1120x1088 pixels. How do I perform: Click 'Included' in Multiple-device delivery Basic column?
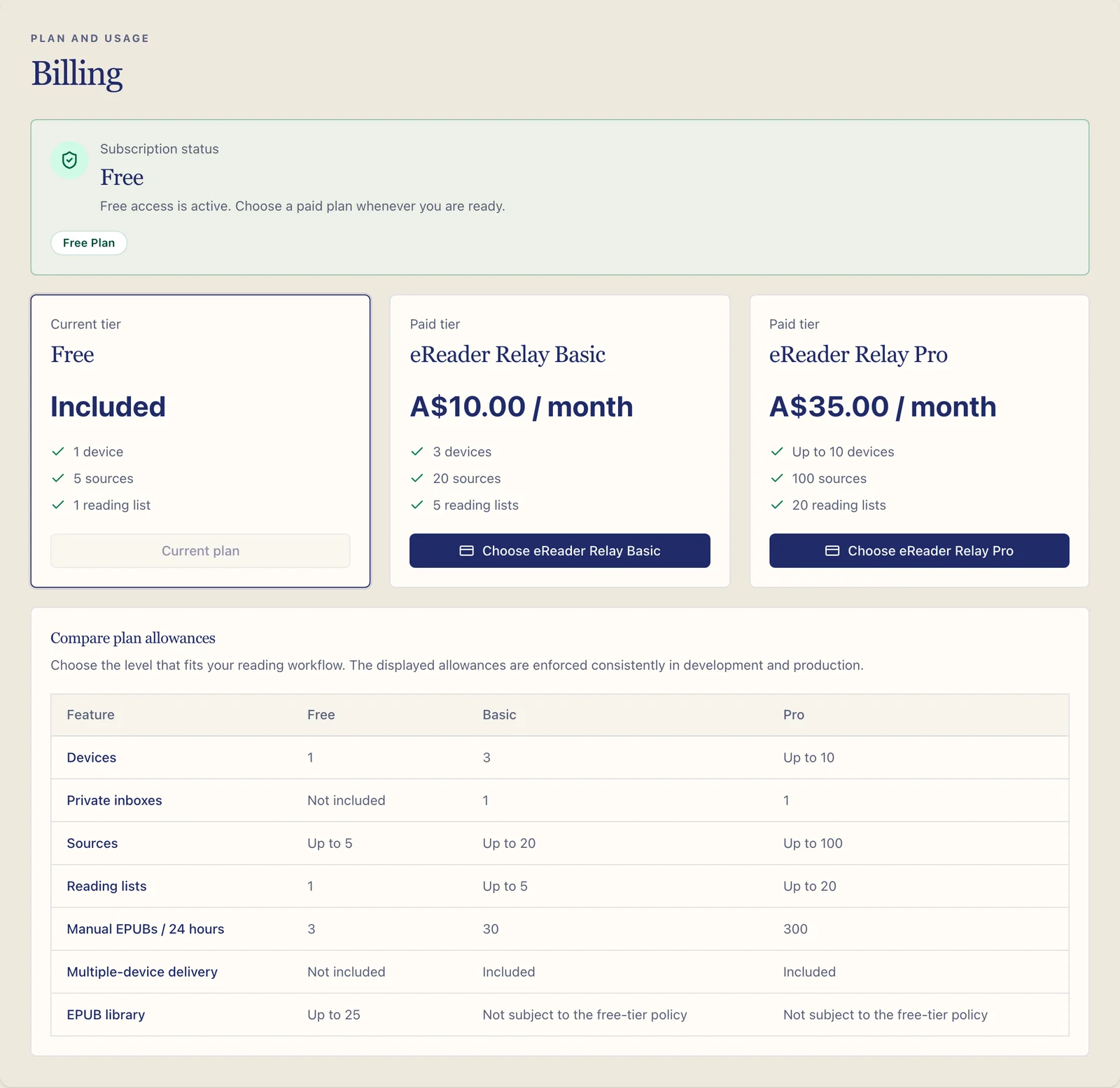click(509, 972)
